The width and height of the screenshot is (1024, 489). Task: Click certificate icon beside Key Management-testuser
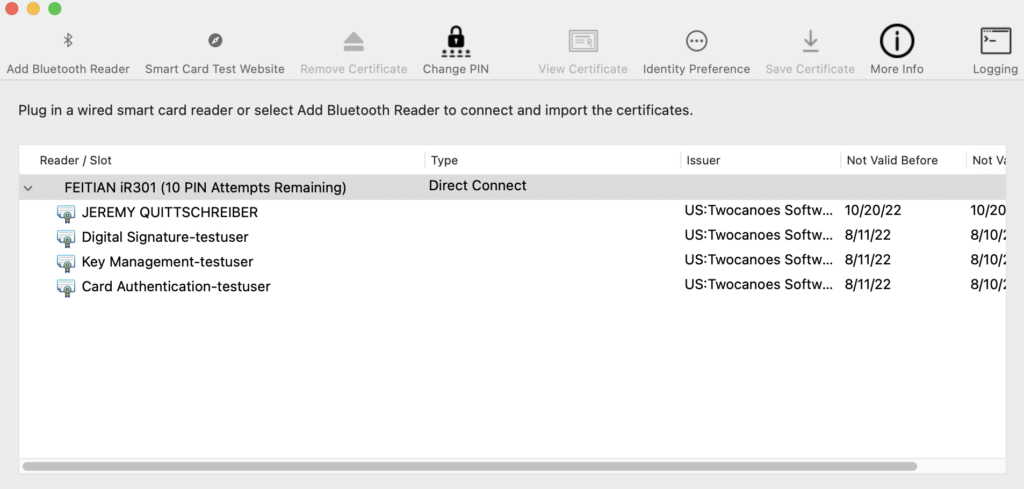pyautogui.click(x=66, y=262)
